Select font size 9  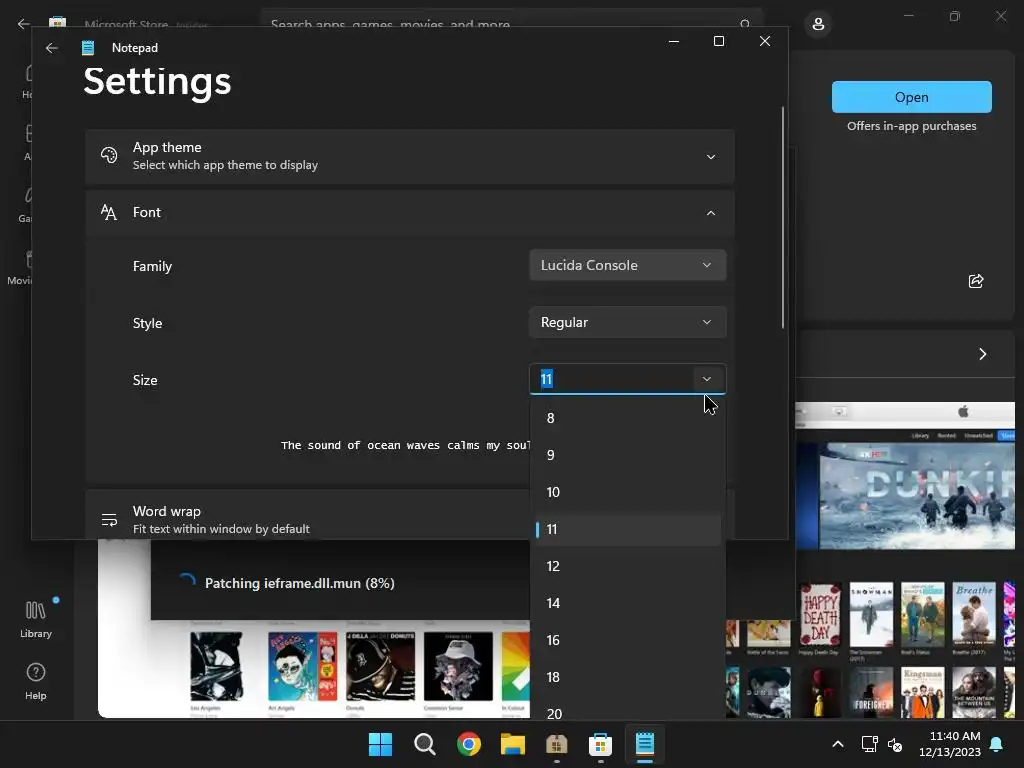[628, 455]
